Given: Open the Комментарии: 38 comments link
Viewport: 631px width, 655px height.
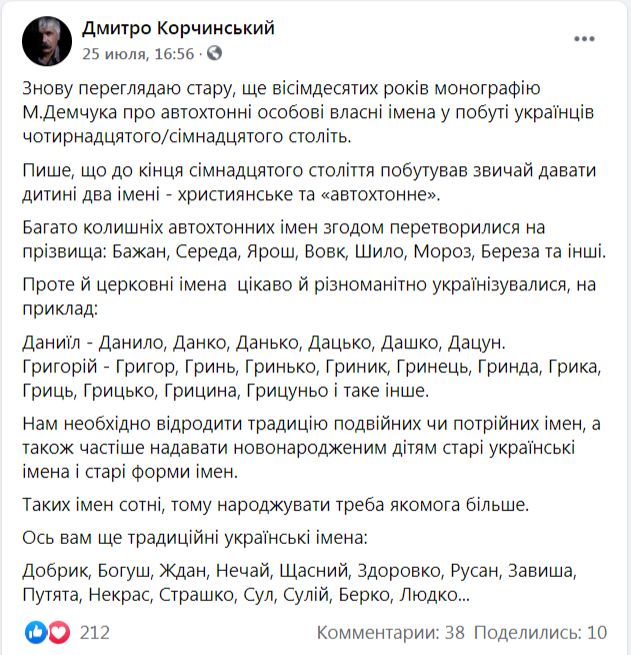Looking at the screenshot, I should click(x=392, y=632).
